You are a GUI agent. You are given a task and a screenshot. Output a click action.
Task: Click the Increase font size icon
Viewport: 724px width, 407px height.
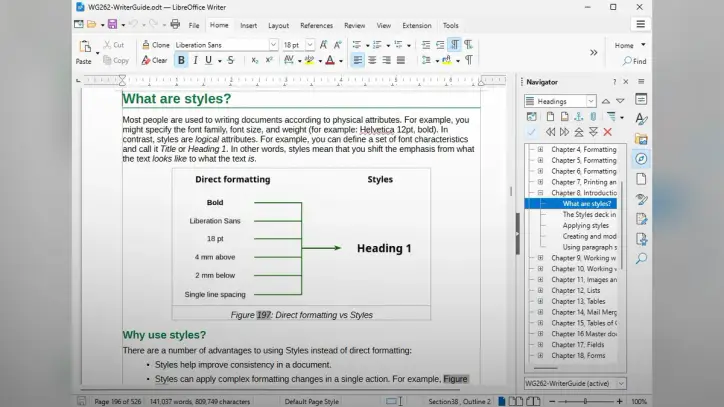323,45
